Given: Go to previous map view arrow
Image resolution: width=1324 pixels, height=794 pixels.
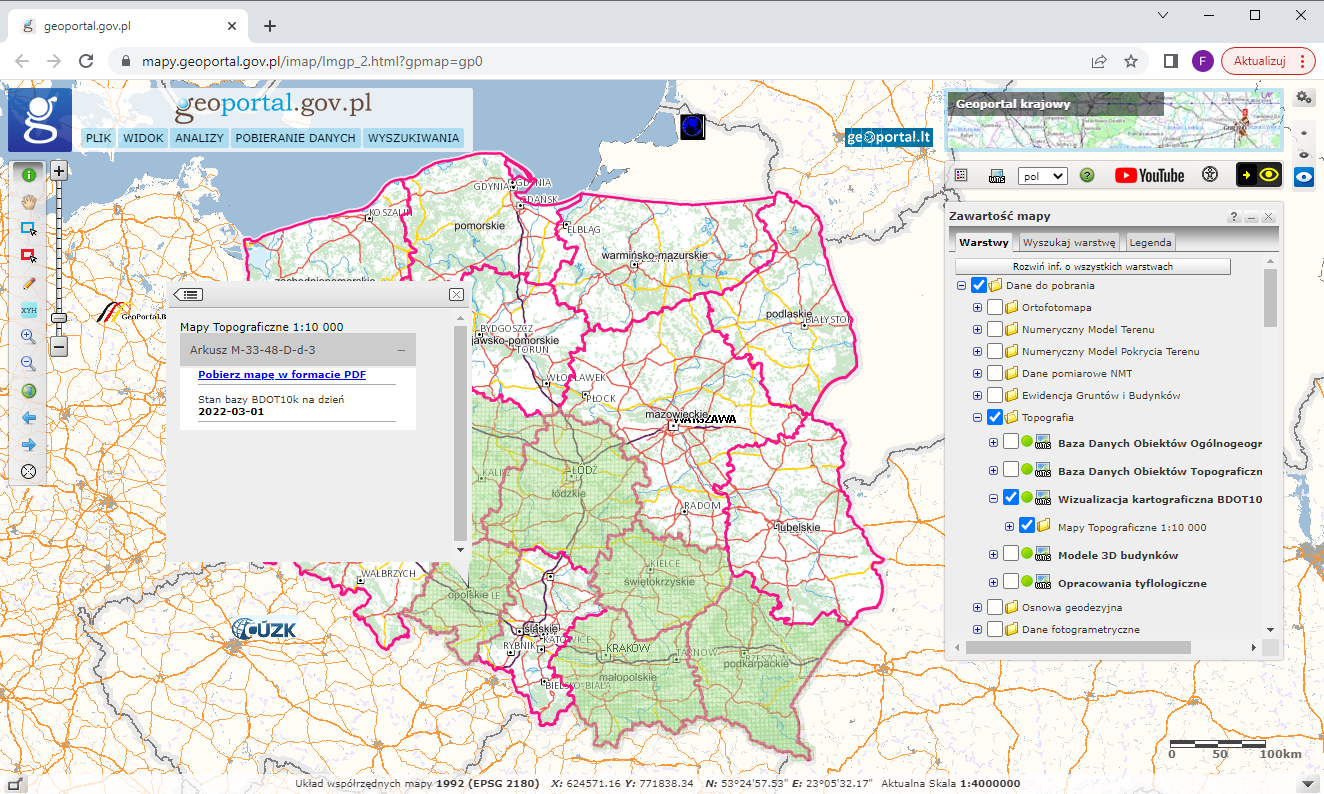Looking at the screenshot, I should click(28, 418).
